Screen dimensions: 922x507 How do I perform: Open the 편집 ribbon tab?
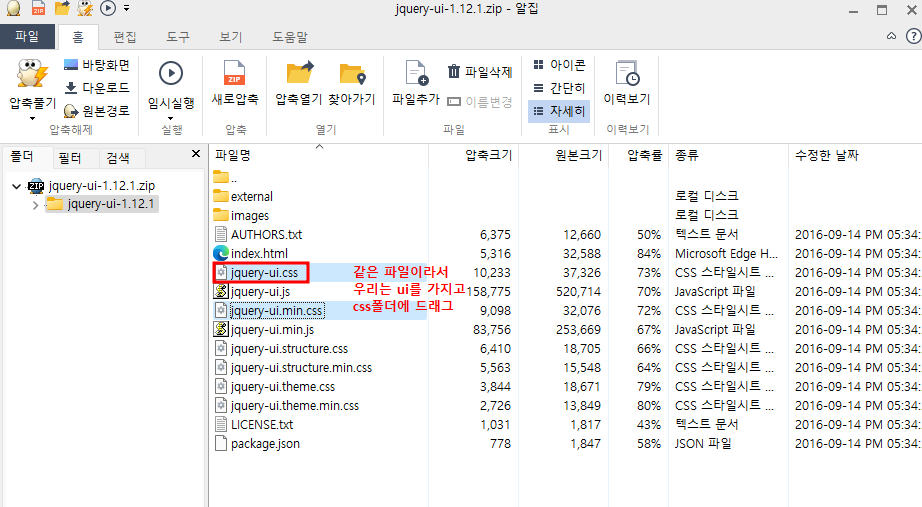[x=125, y=37]
